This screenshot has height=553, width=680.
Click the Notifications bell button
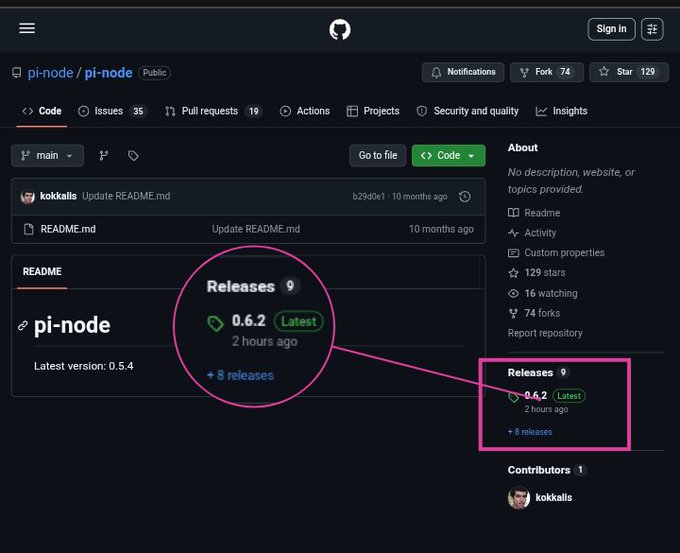coord(463,72)
